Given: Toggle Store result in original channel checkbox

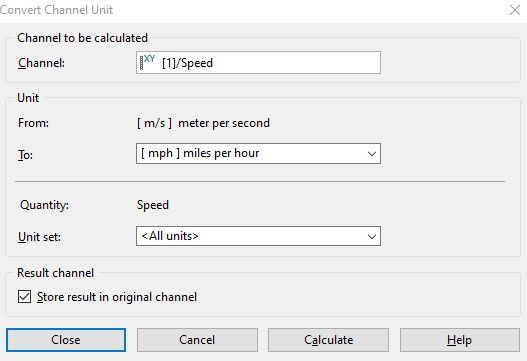Looking at the screenshot, I should point(24,297).
